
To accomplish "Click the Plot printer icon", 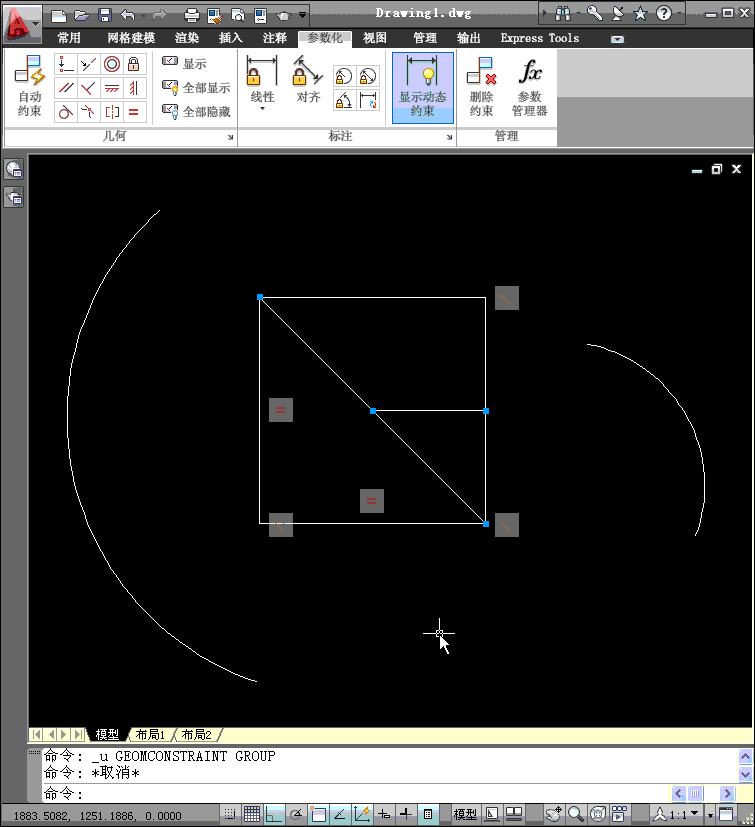I will 192,15.
